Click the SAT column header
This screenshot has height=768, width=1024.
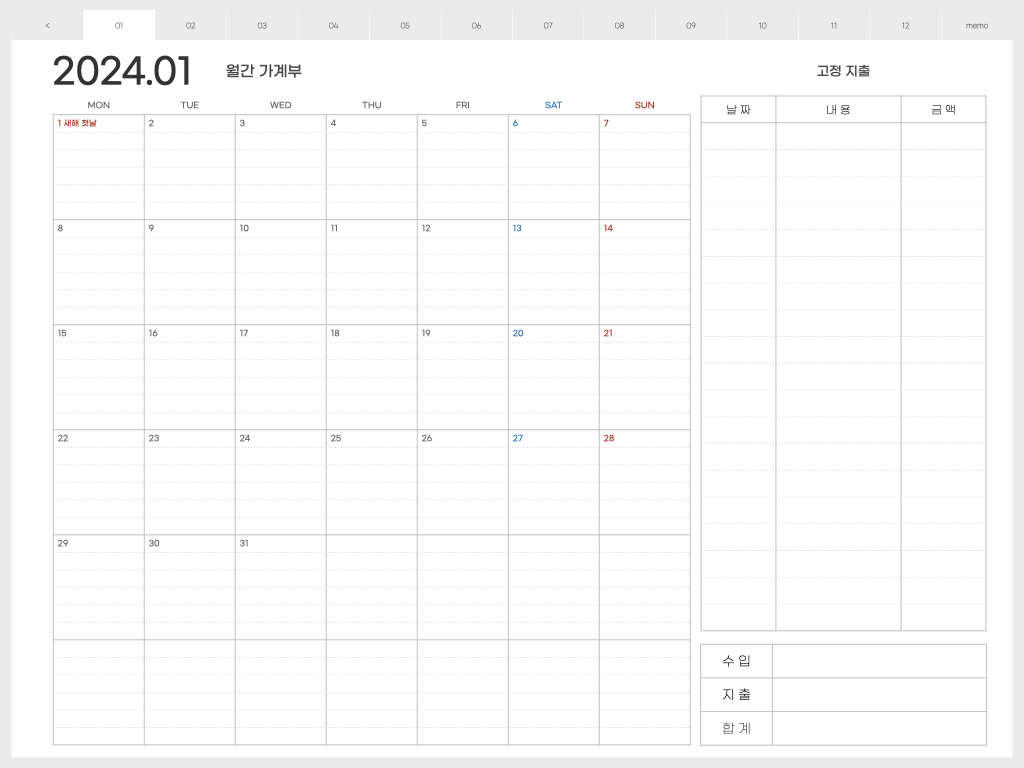click(553, 104)
